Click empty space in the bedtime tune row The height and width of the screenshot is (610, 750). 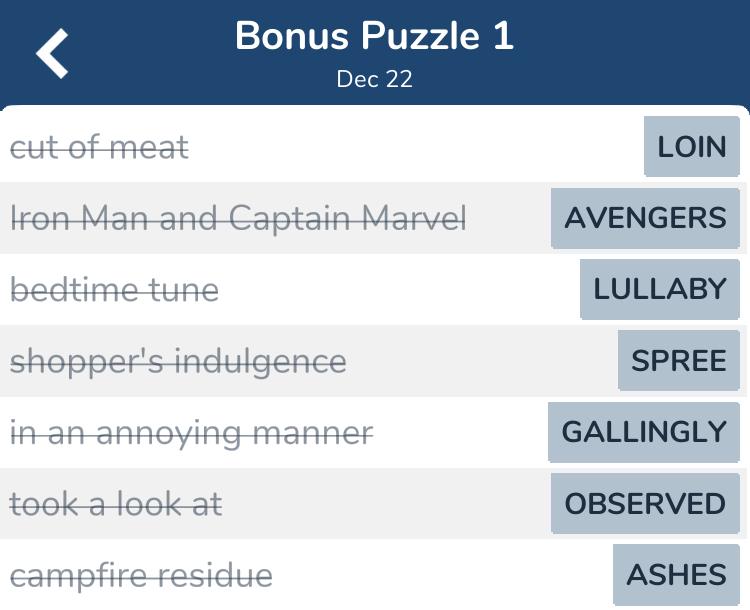click(x=399, y=289)
